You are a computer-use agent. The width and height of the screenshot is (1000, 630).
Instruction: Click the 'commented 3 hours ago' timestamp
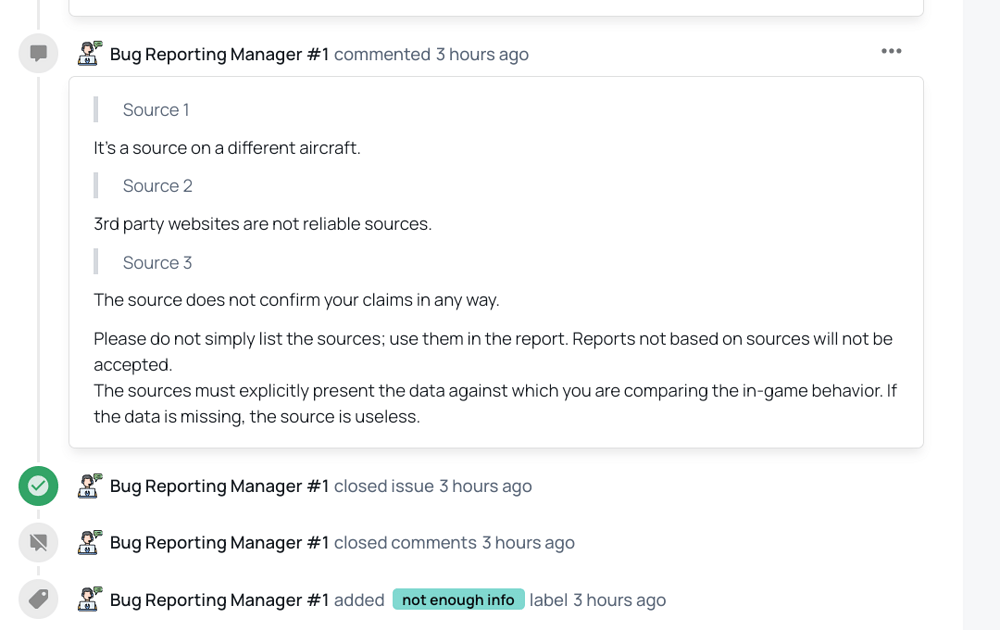point(431,54)
